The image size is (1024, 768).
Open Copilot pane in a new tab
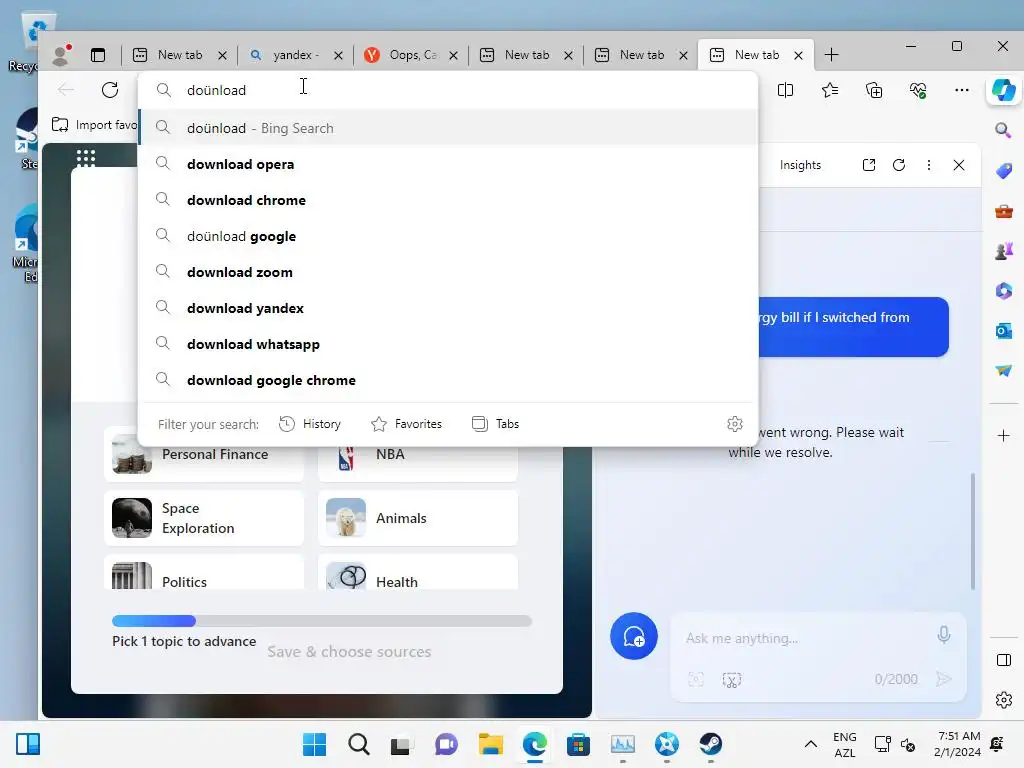[x=869, y=165]
